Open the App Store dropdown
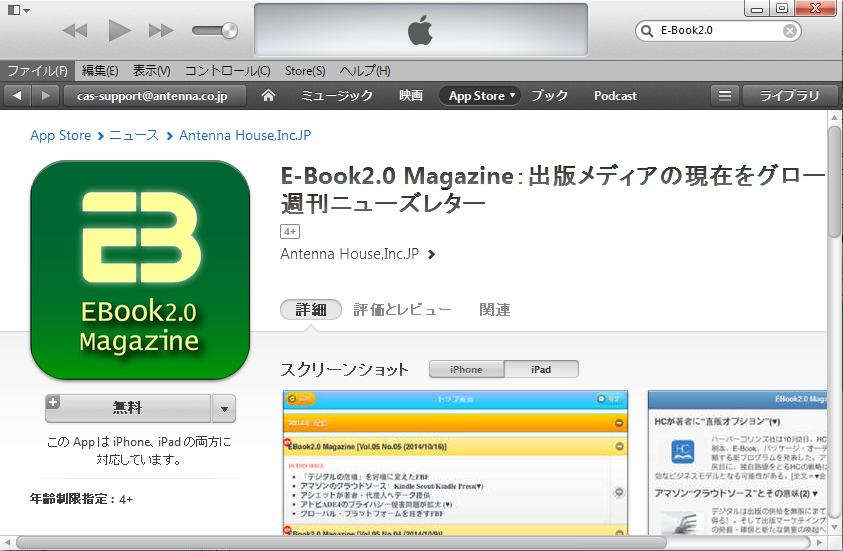843x551 pixels. [x=480, y=96]
